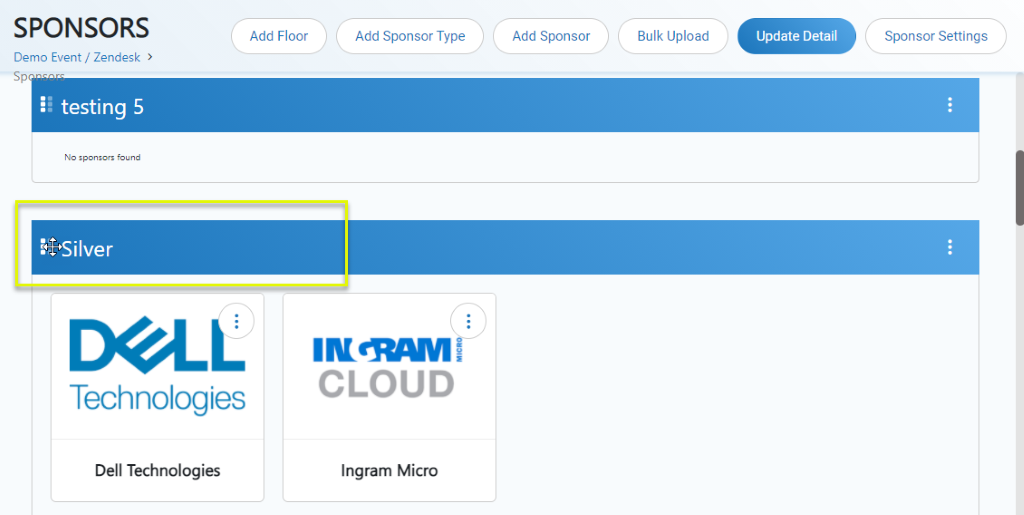Click the drag handle beside Silver
Image resolution: width=1024 pixels, height=515 pixels.
tap(46, 247)
